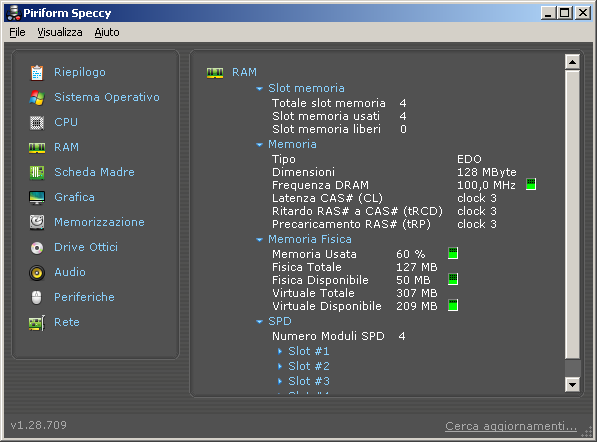Open the Audio section

tap(70, 272)
